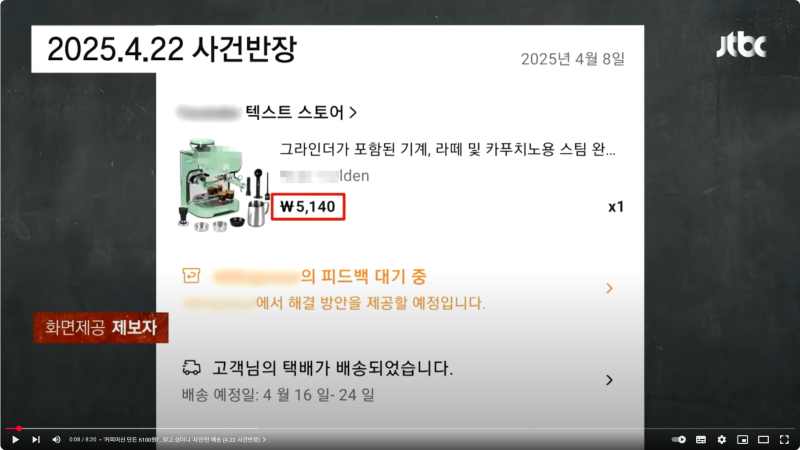The width and height of the screenshot is (800, 450).
Task: Enter full screen mode
Action: click(x=784, y=439)
